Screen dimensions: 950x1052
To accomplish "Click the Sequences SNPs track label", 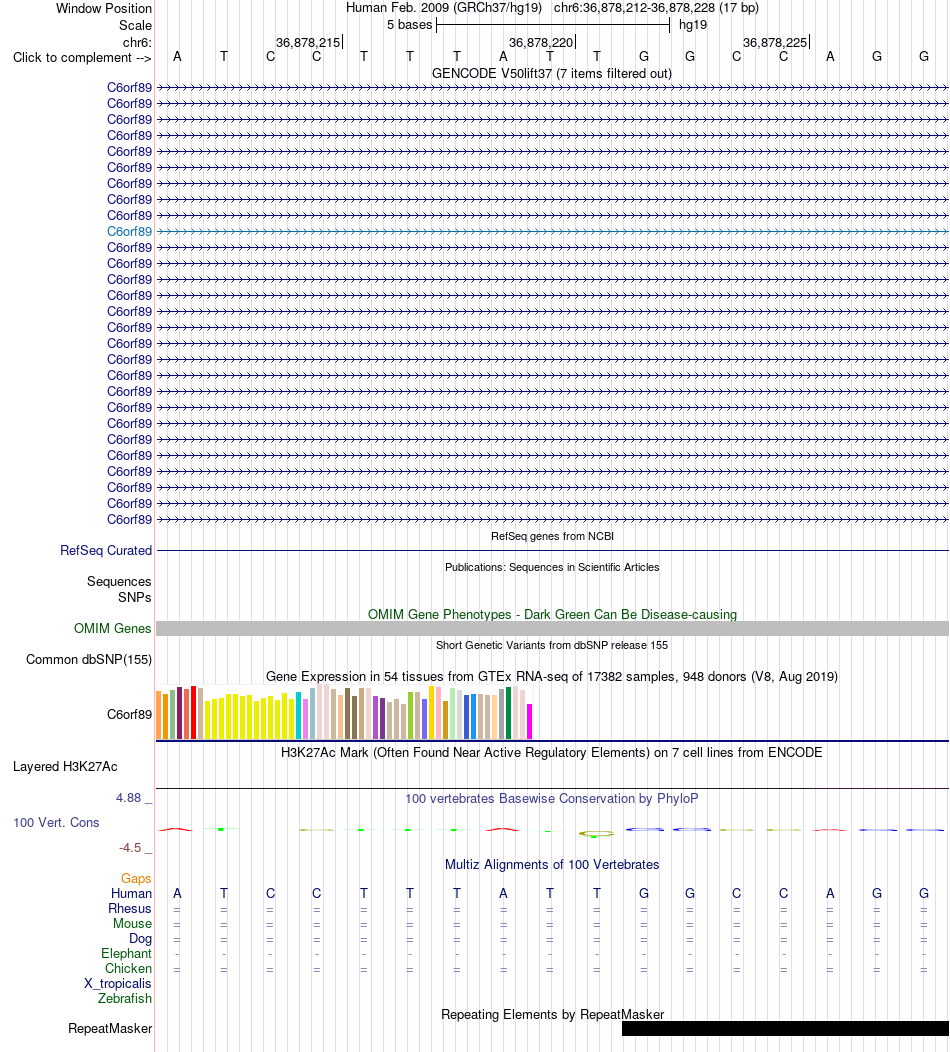I will 119,589.
